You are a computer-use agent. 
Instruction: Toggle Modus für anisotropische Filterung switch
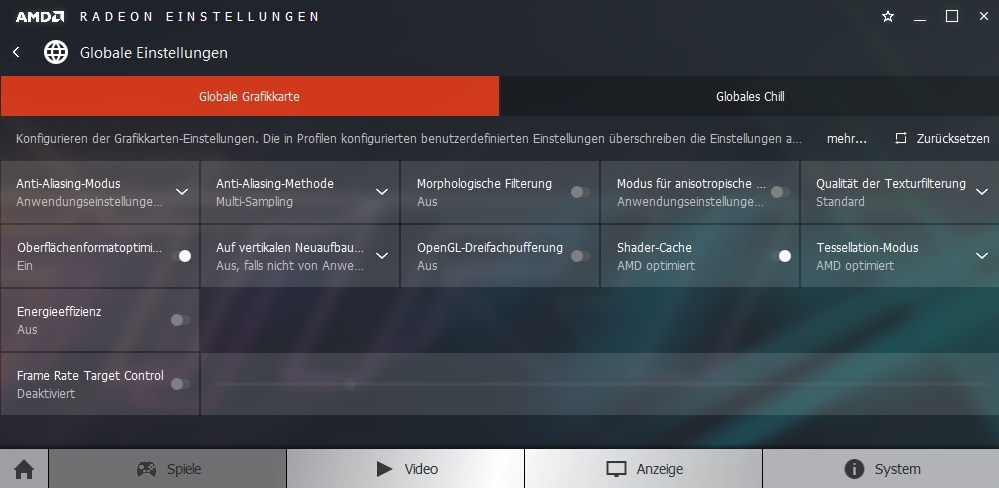pos(780,192)
